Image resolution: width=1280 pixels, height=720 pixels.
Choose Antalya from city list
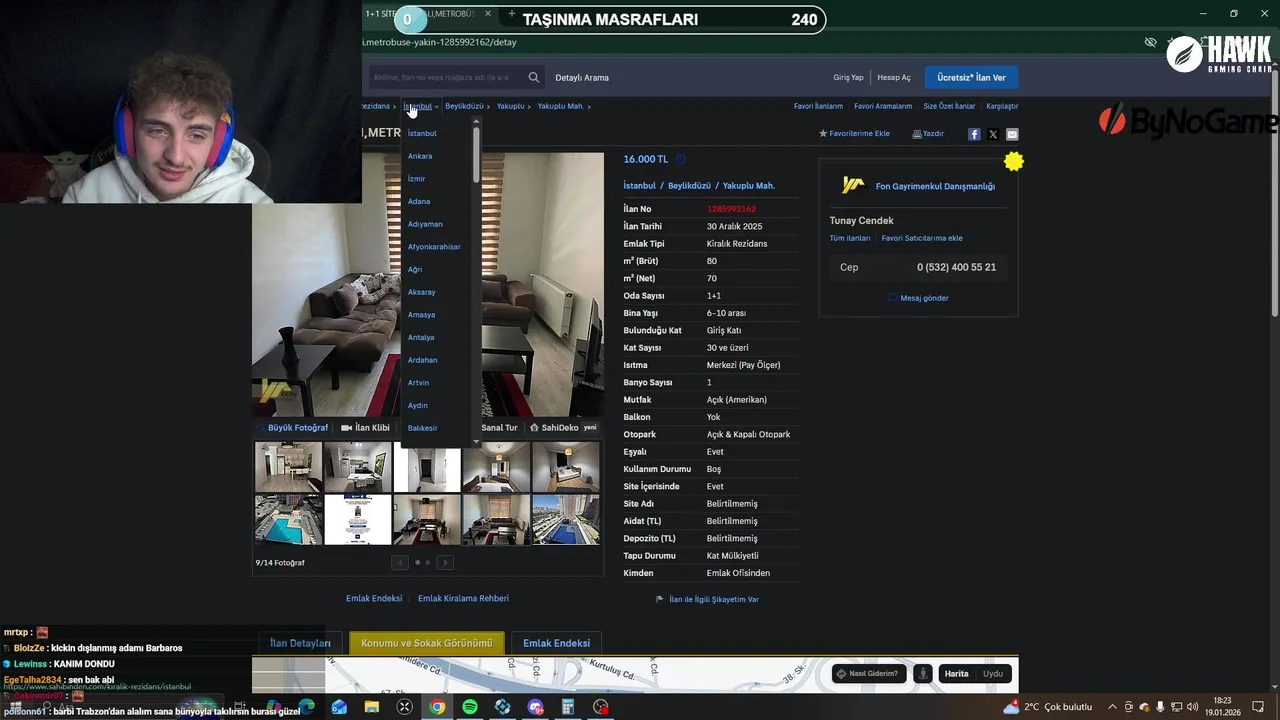(x=421, y=338)
